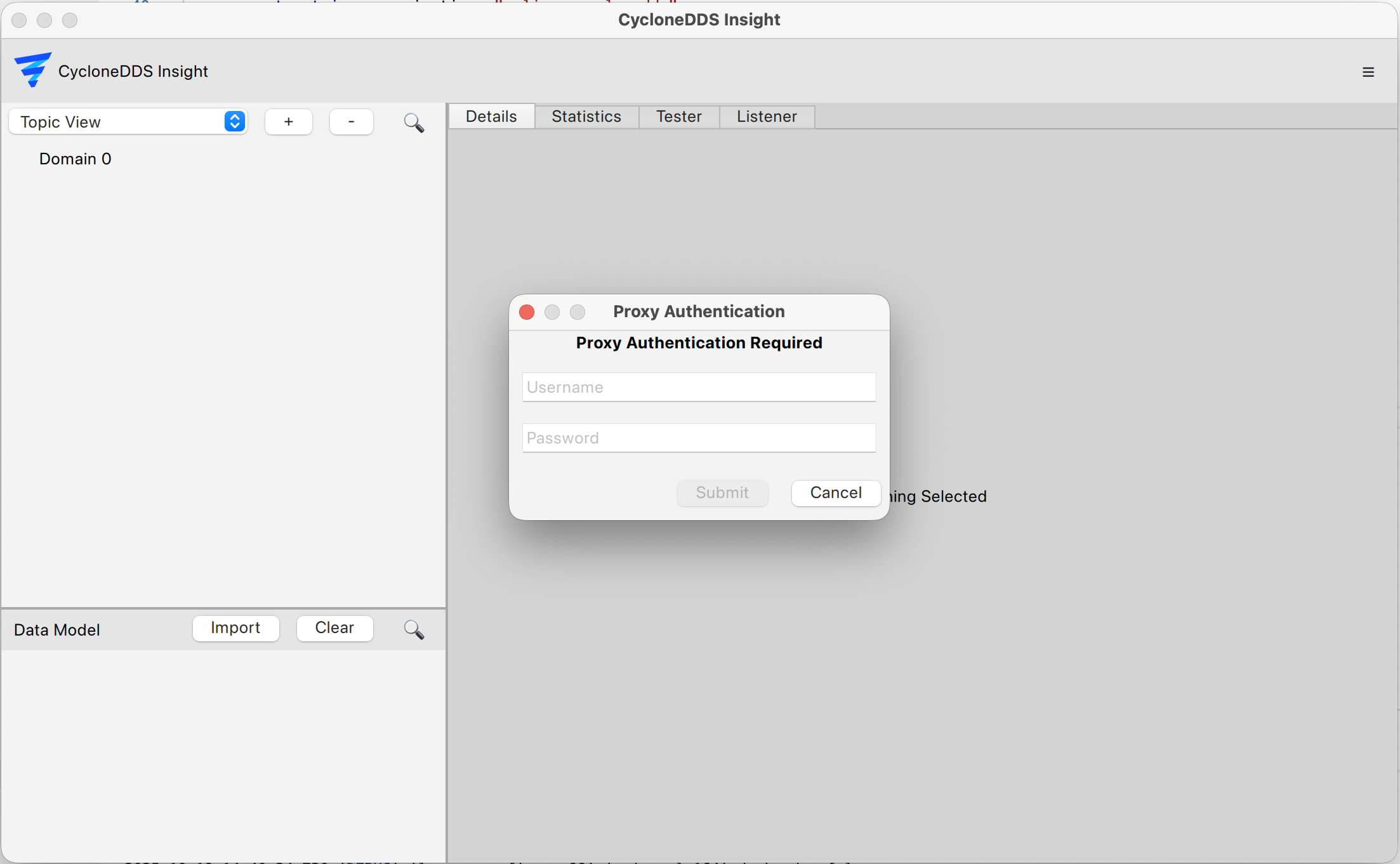Open the Topic View selector arrows
The image size is (1400, 864).
234,121
